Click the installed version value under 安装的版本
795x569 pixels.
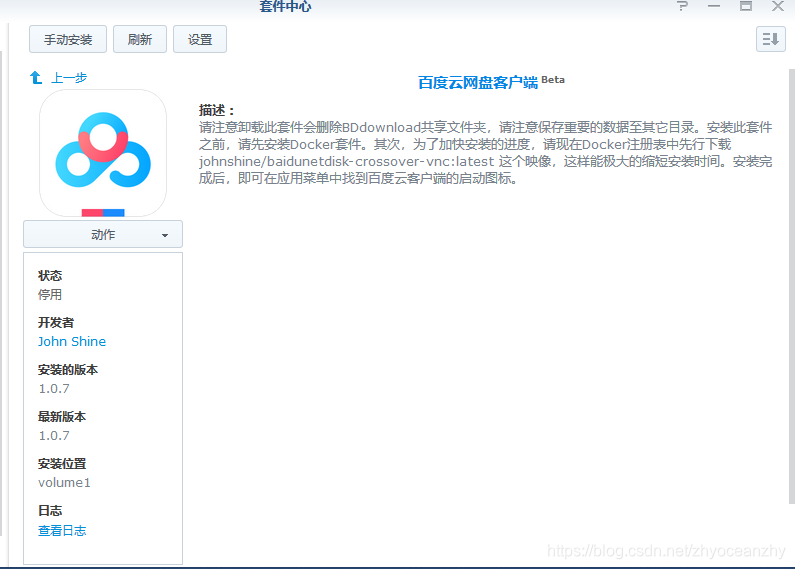54,389
